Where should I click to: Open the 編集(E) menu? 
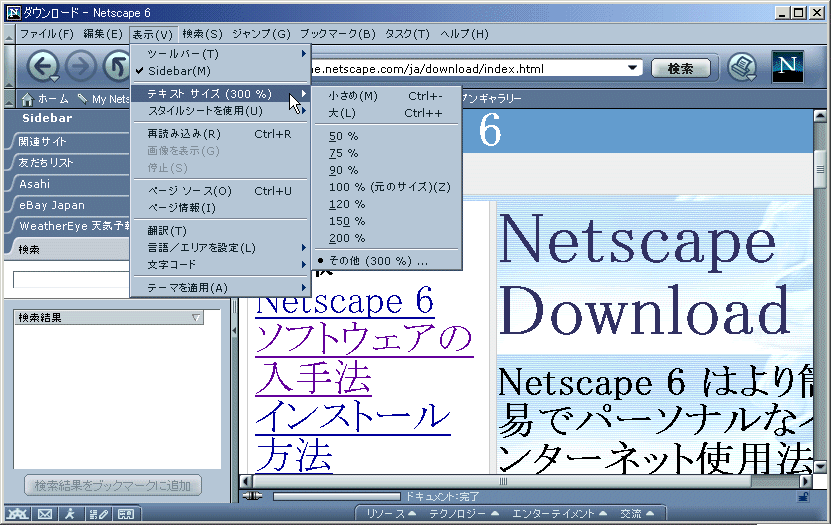point(103,34)
